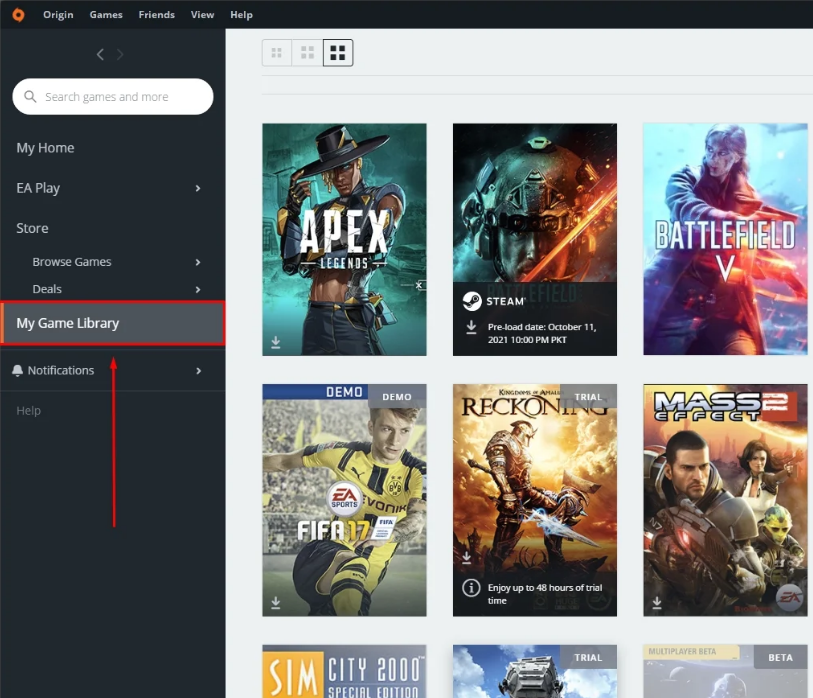Select the large grid view icon
Image resolution: width=813 pixels, height=698 pixels.
(x=338, y=53)
